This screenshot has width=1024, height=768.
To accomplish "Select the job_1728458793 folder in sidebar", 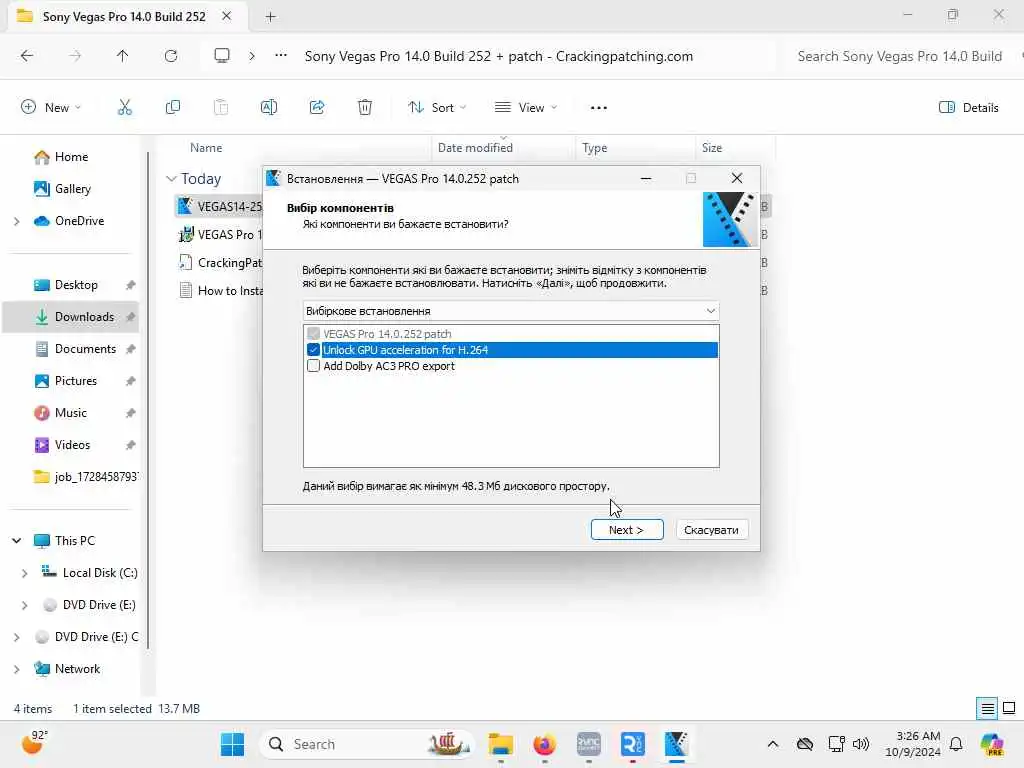I will 86,477.
